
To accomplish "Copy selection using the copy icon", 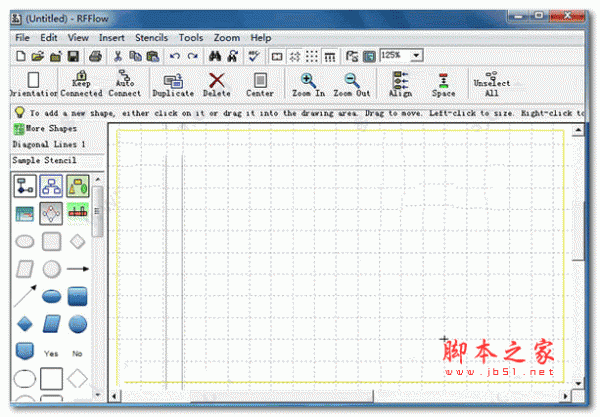I will pyautogui.click(x=135, y=56).
